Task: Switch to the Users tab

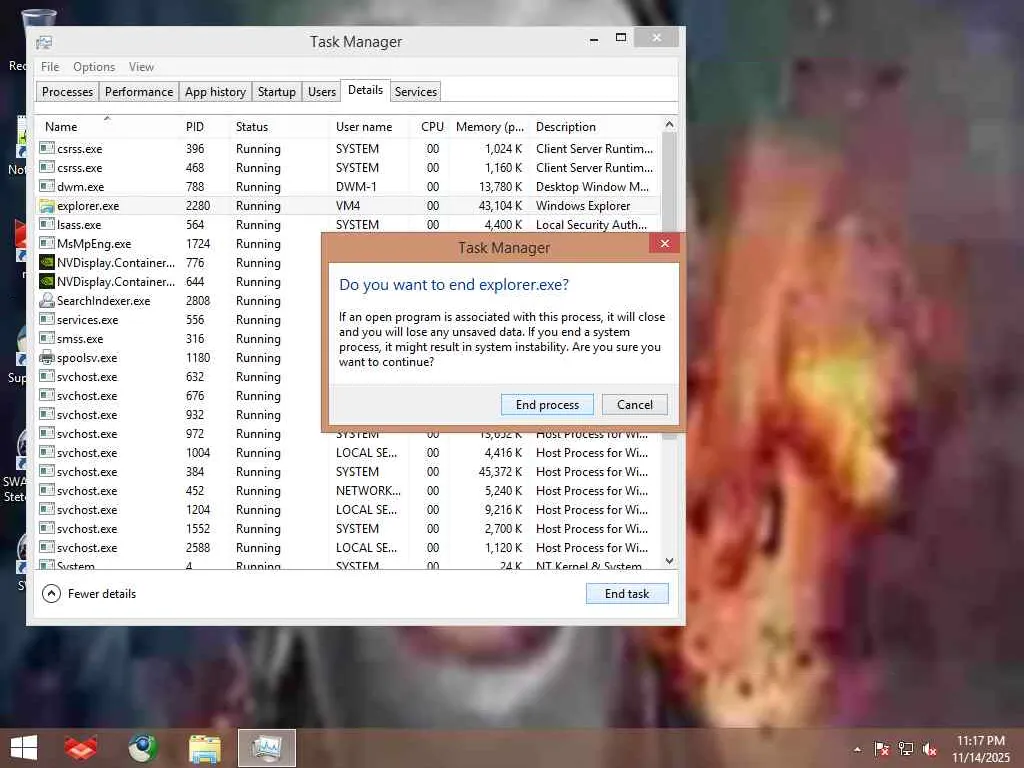Action: tap(322, 92)
